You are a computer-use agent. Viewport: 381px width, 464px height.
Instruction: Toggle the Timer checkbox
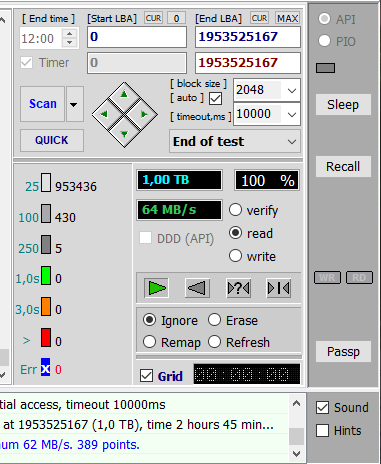point(27,63)
